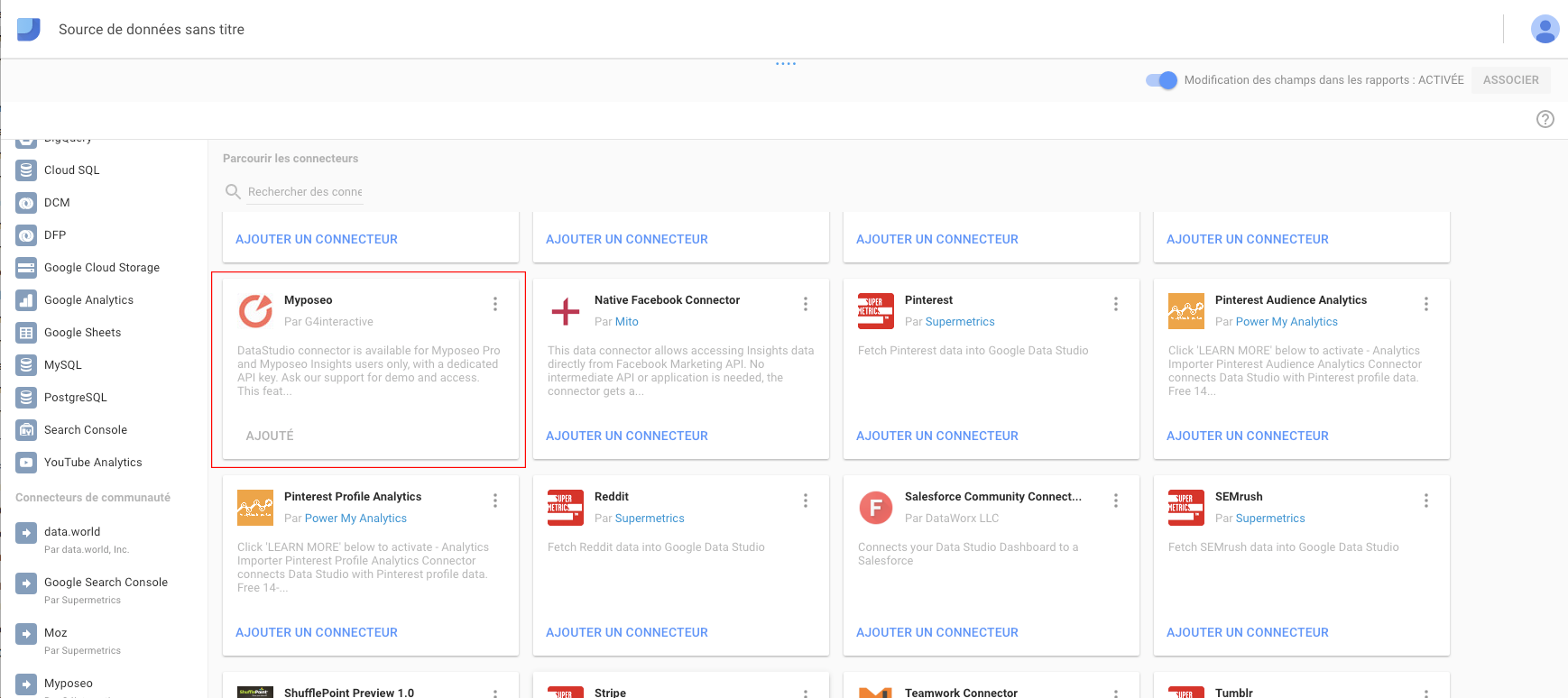Viewport: 1568px width, 698px height.
Task: Select the DFP connector icon
Action: click(26, 234)
